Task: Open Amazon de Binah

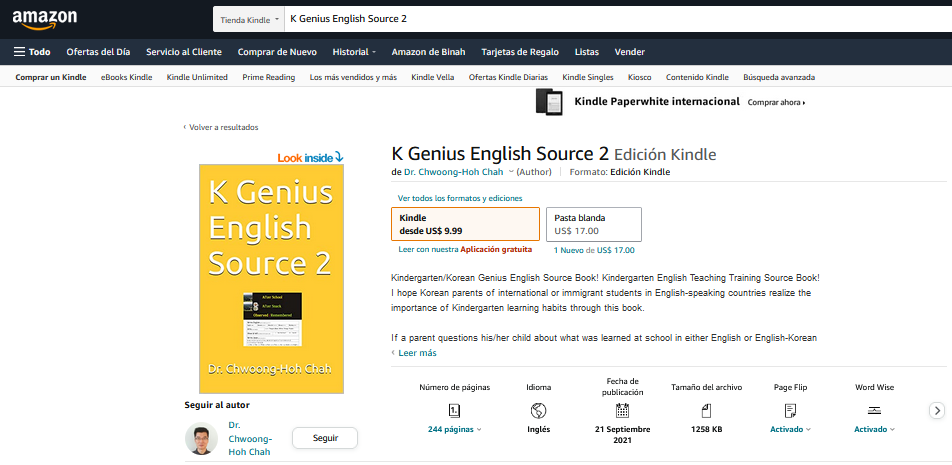Action: [429, 52]
